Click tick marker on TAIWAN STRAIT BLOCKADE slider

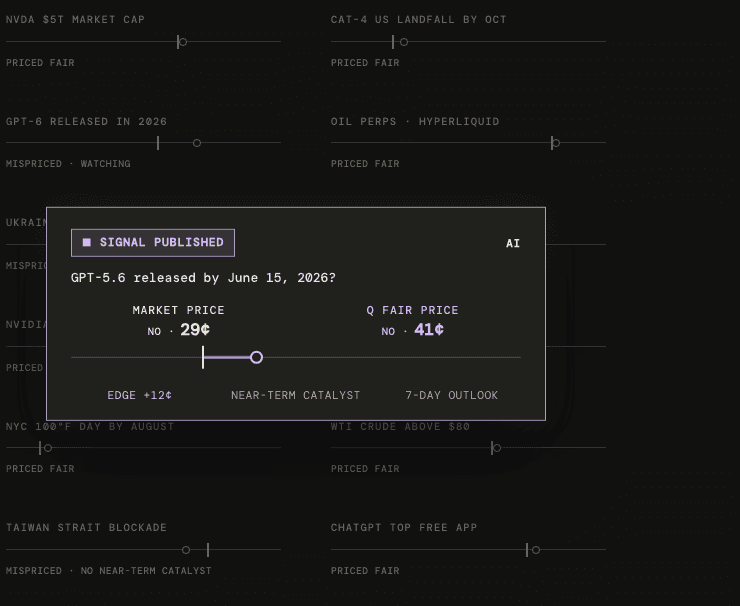[x=208, y=550]
